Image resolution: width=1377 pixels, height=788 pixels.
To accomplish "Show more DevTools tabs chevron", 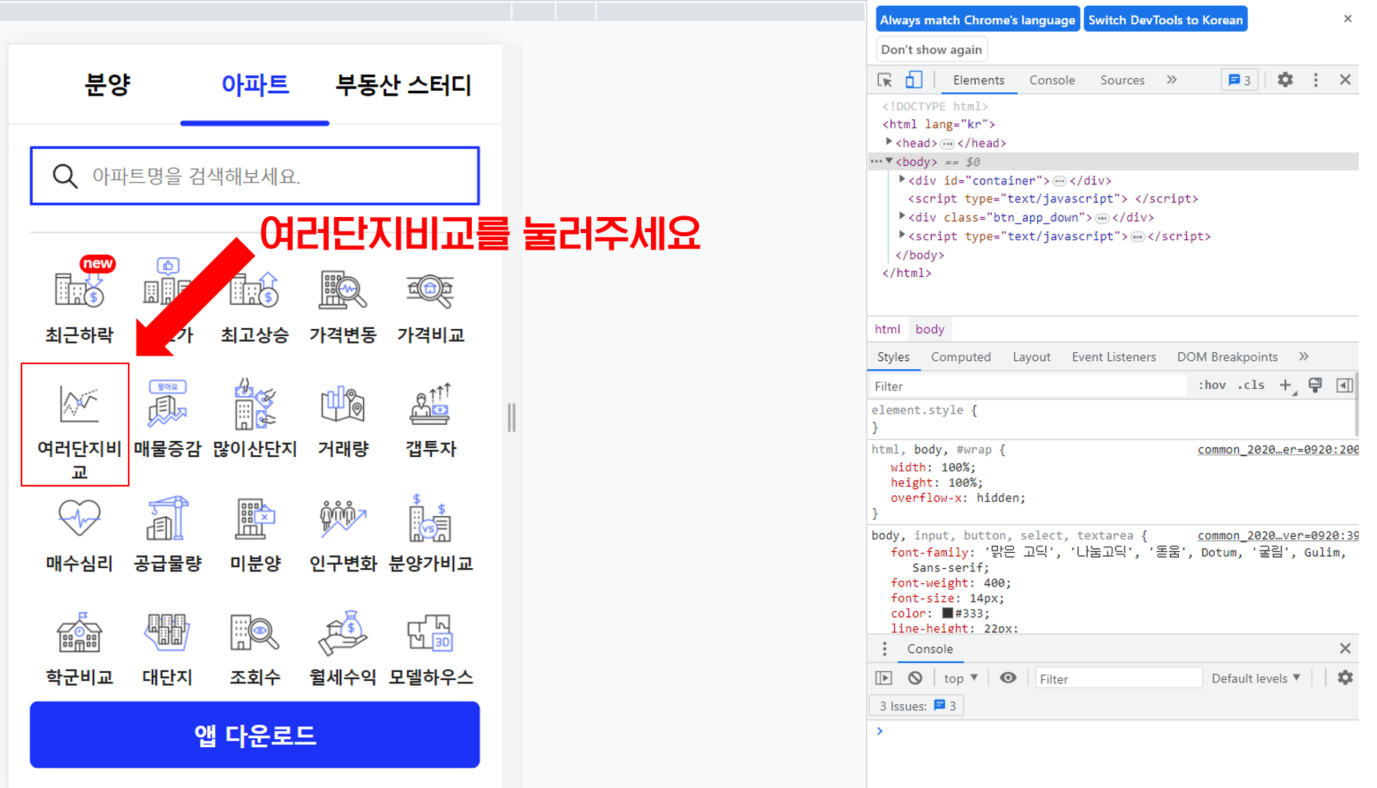I will [x=1172, y=80].
